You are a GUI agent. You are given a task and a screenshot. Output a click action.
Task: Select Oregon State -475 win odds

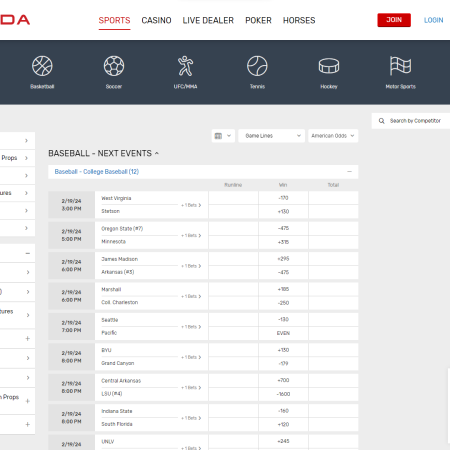(283, 228)
